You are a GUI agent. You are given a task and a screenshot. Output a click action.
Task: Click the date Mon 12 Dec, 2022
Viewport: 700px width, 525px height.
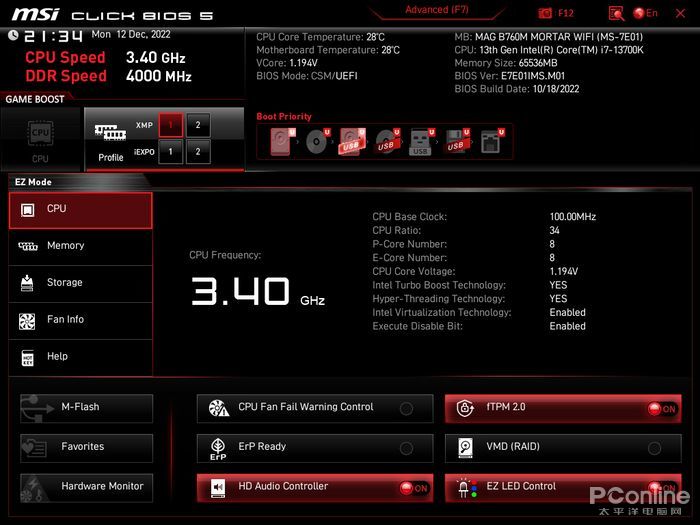click(x=131, y=34)
